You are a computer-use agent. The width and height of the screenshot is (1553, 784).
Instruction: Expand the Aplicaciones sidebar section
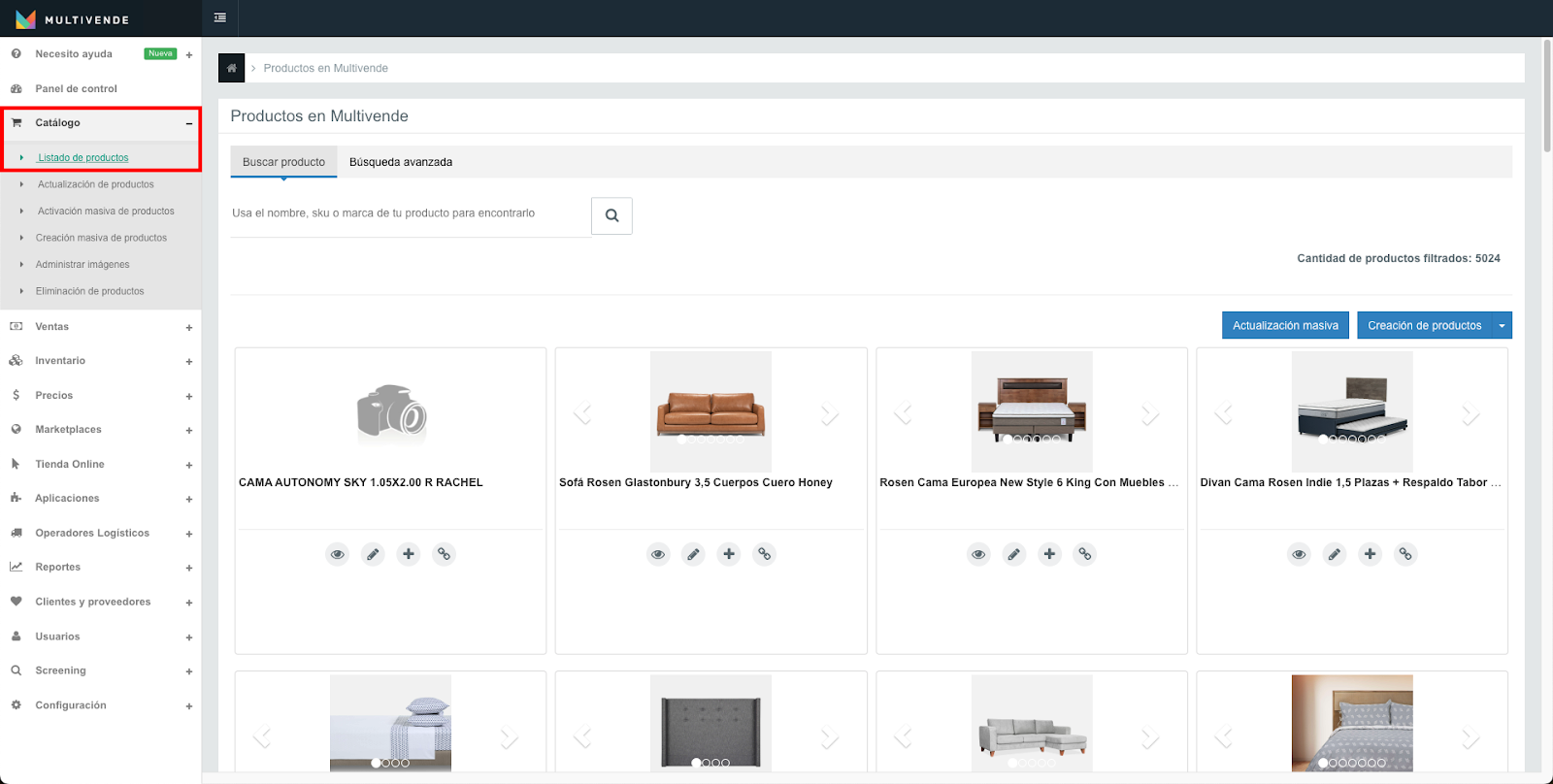click(189, 500)
